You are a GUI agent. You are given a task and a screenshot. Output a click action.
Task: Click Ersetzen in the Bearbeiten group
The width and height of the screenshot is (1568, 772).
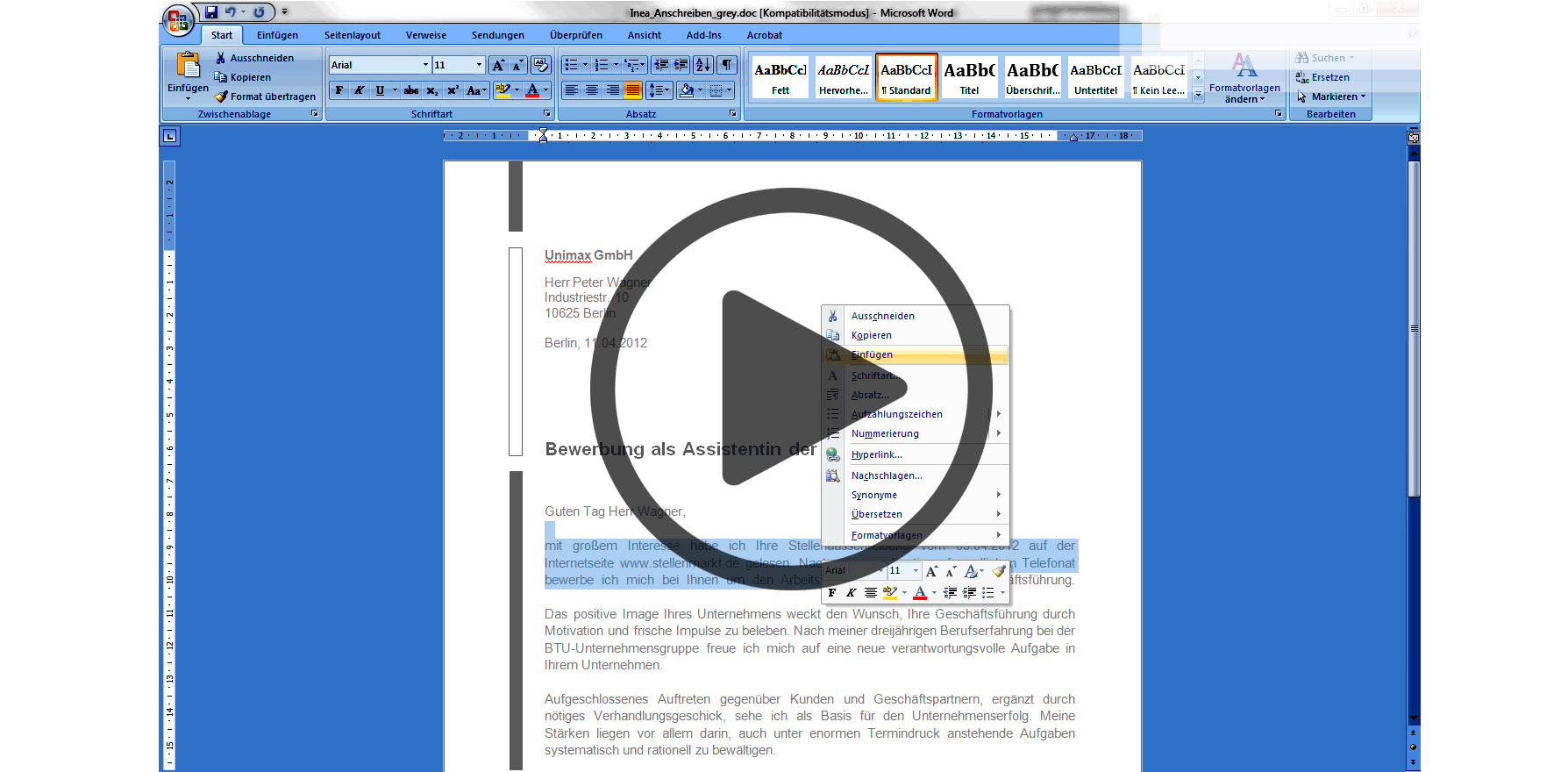(x=1329, y=77)
